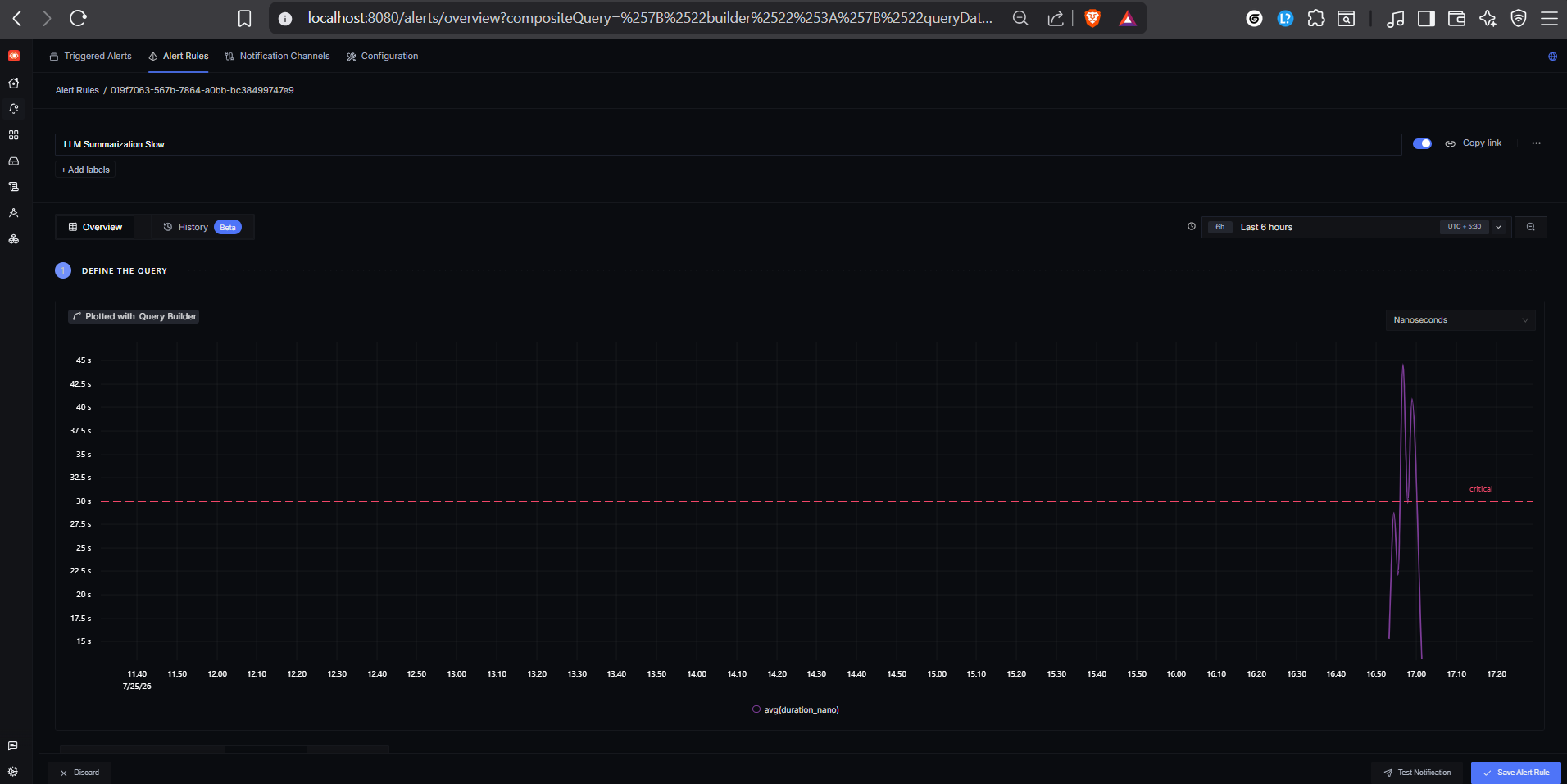Viewport: 1567px width, 784px height.
Task: Click the address bar zoom magnifier icon
Action: click(1020, 18)
